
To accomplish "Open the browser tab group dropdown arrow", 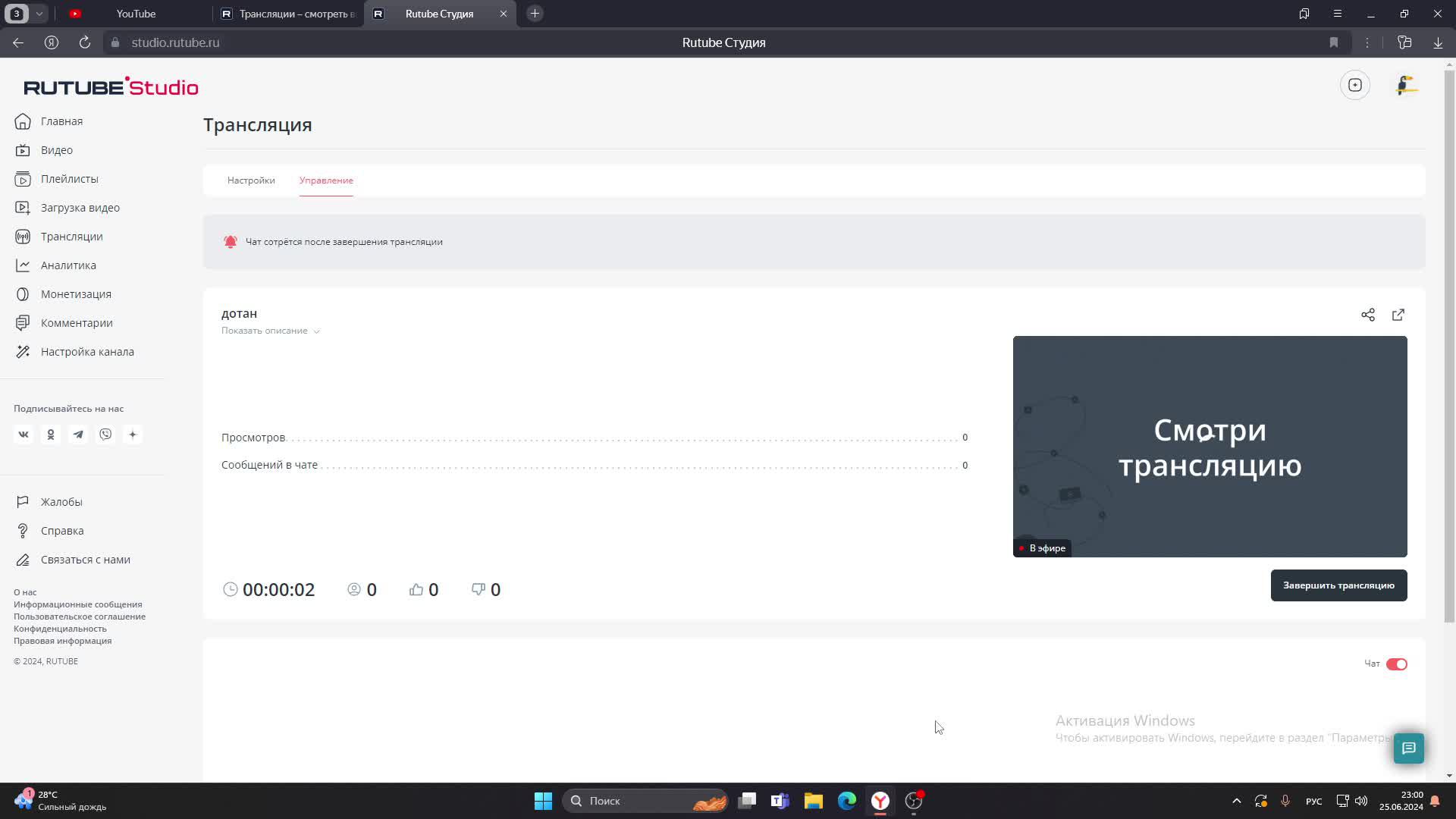I will 39,14.
